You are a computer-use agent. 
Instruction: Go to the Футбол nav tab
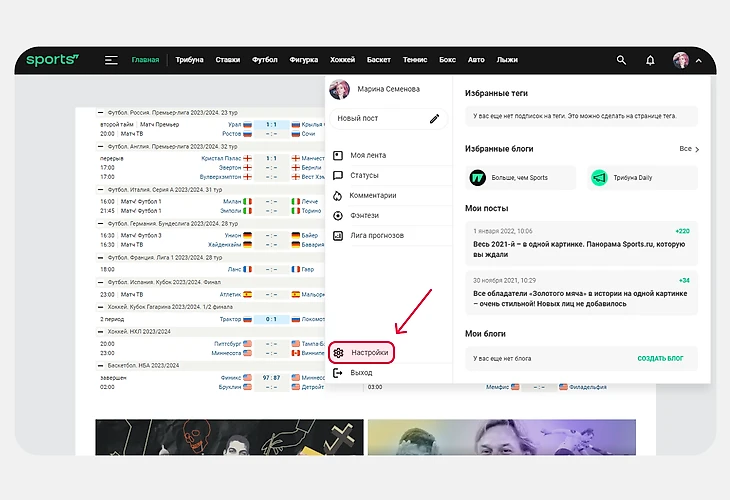pyautogui.click(x=265, y=60)
